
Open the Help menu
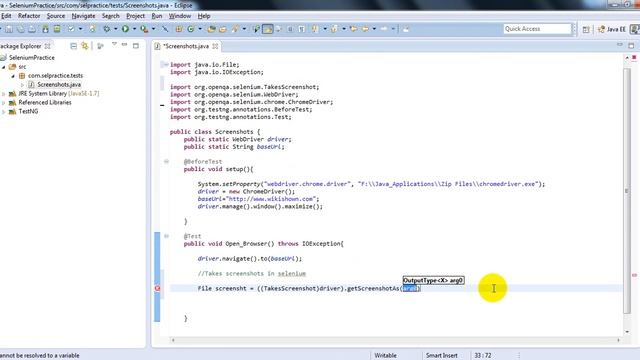click(x=204, y=16)
